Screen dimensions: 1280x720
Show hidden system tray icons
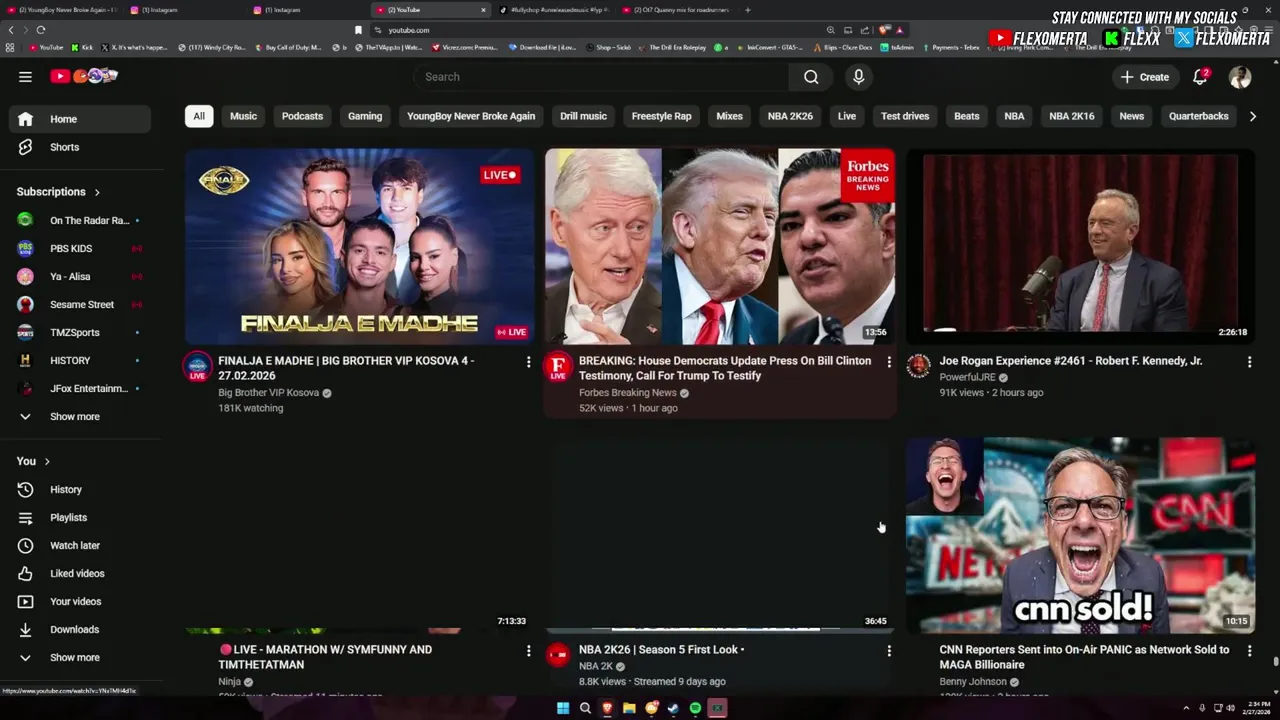click(1186, 708)
